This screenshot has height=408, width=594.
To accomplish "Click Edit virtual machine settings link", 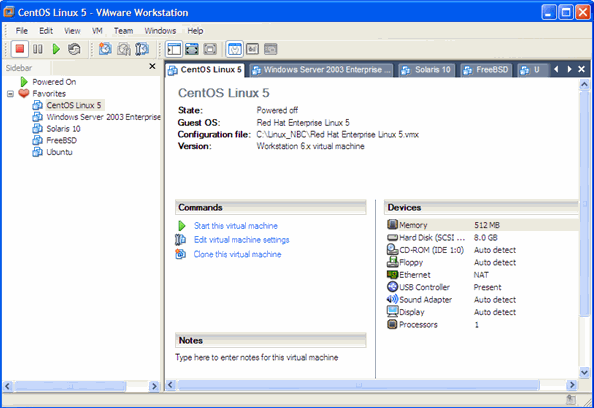I will (242, 240).
